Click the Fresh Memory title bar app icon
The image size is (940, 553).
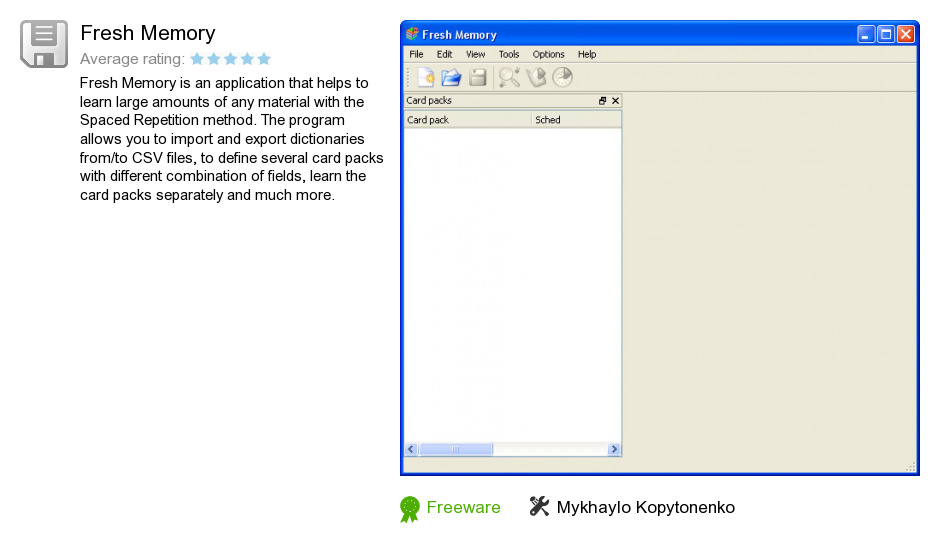412,34
